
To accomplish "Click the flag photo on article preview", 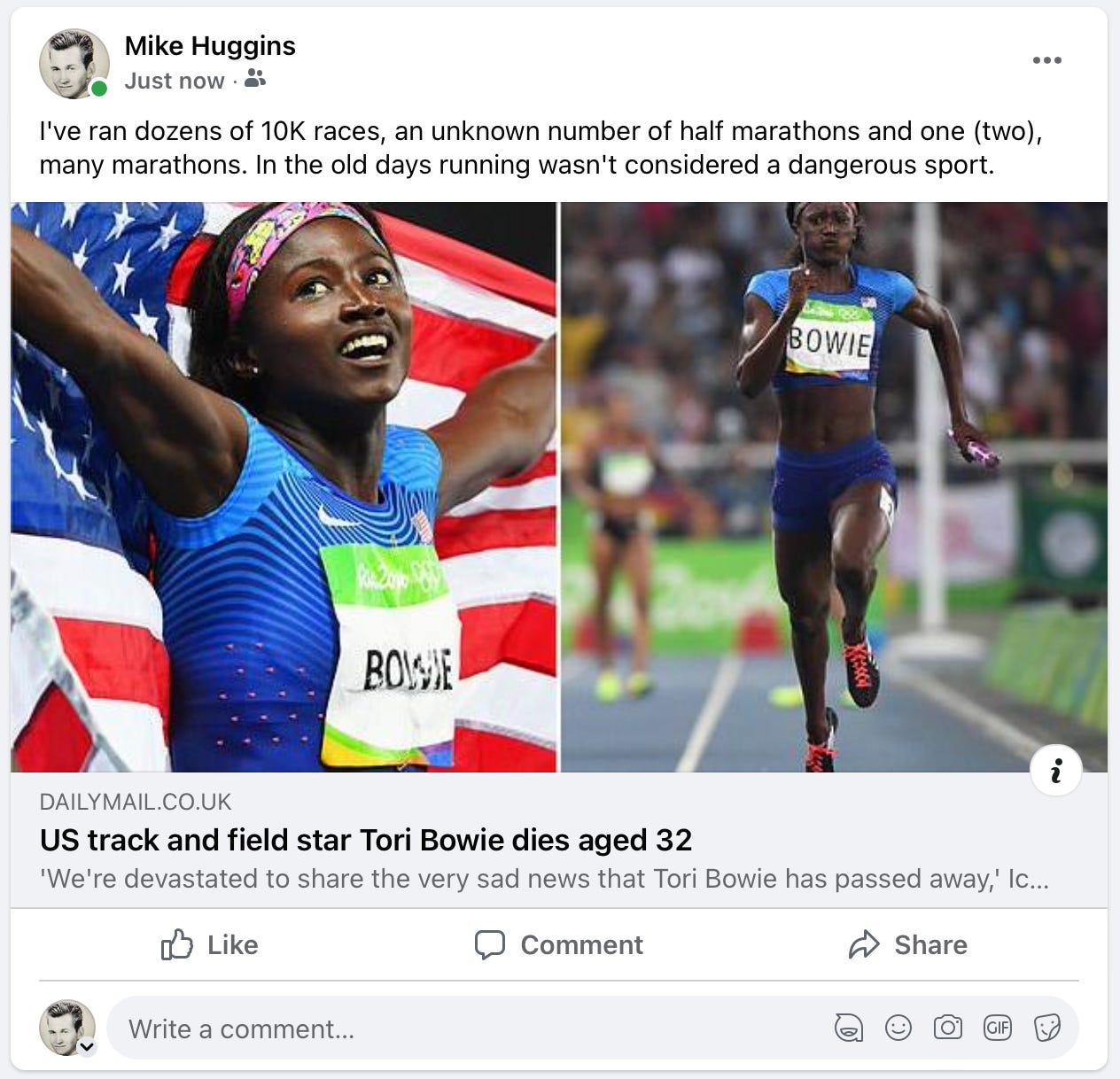I will 284,487.
